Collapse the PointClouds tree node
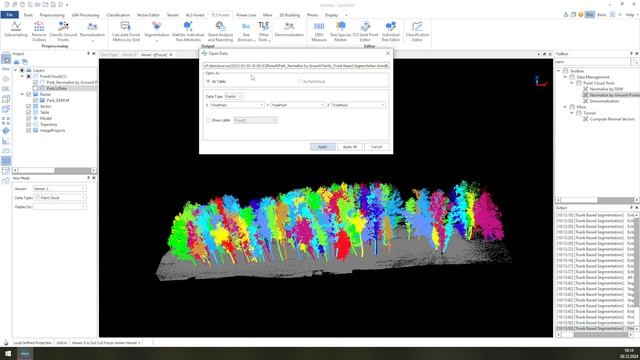The image size is (640, 360). point(22,76)
